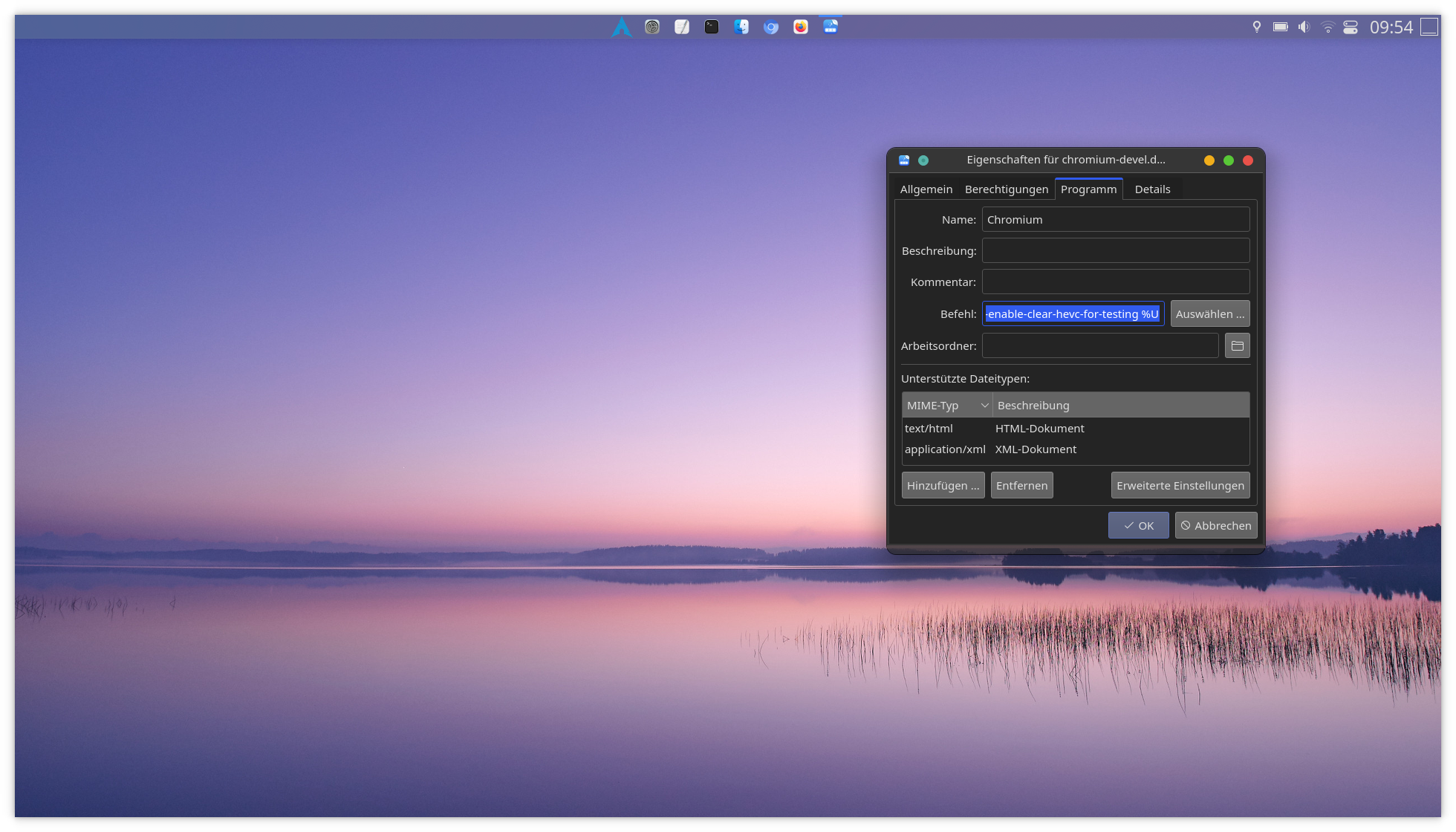Viewport: 1456px width, 832px height.
Task: Open Chromium from the top panel
Action: pos(771,27)
